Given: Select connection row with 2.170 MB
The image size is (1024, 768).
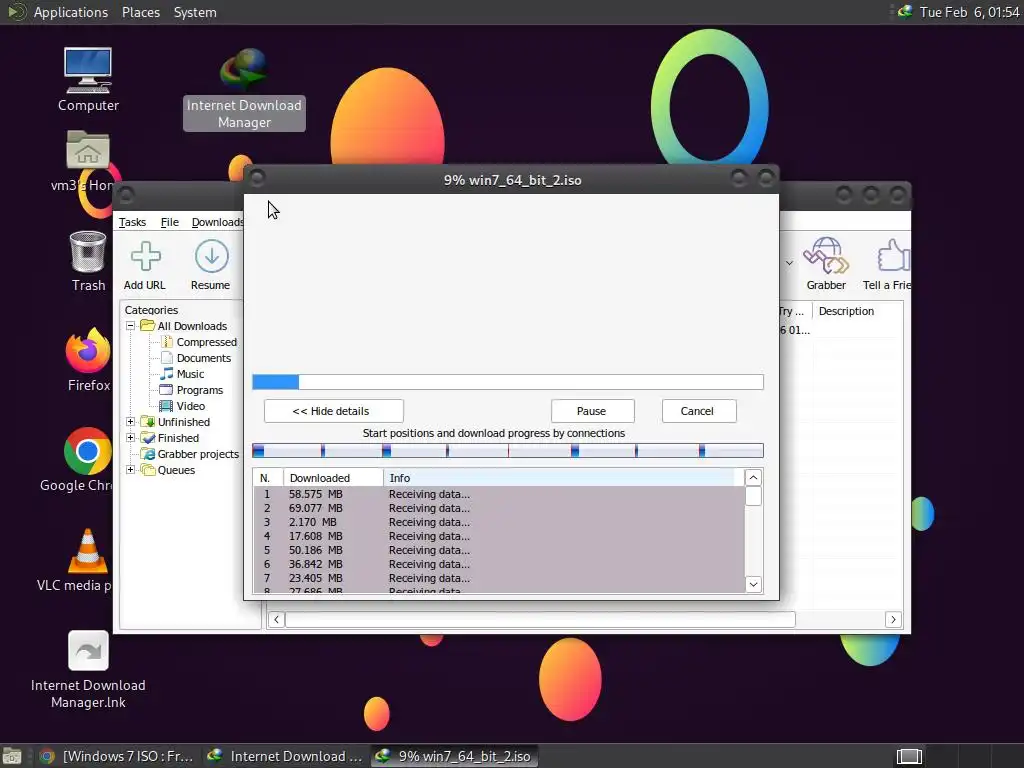Looking at the screenshot, I should [499, 522].
